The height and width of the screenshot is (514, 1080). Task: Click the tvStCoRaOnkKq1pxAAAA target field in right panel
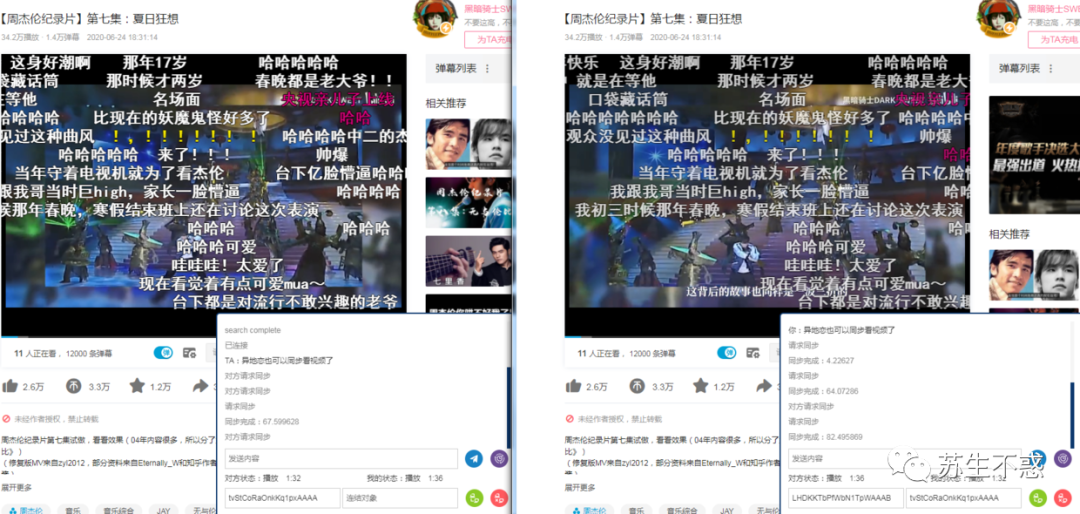[964, 497]
